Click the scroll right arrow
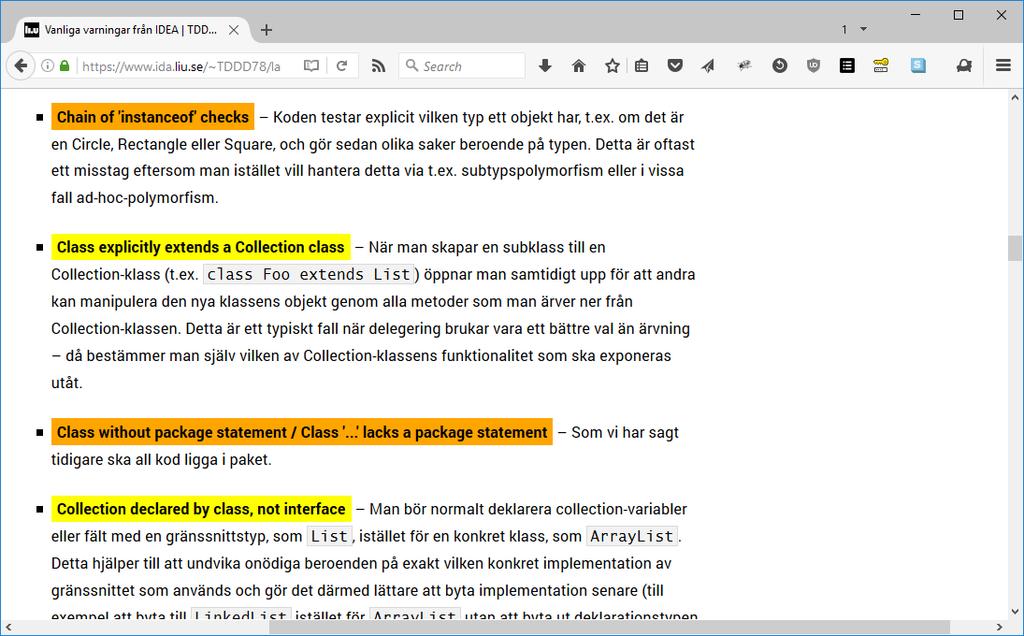The height and width of the screenshot is (636, 1024). coord(999,628)
